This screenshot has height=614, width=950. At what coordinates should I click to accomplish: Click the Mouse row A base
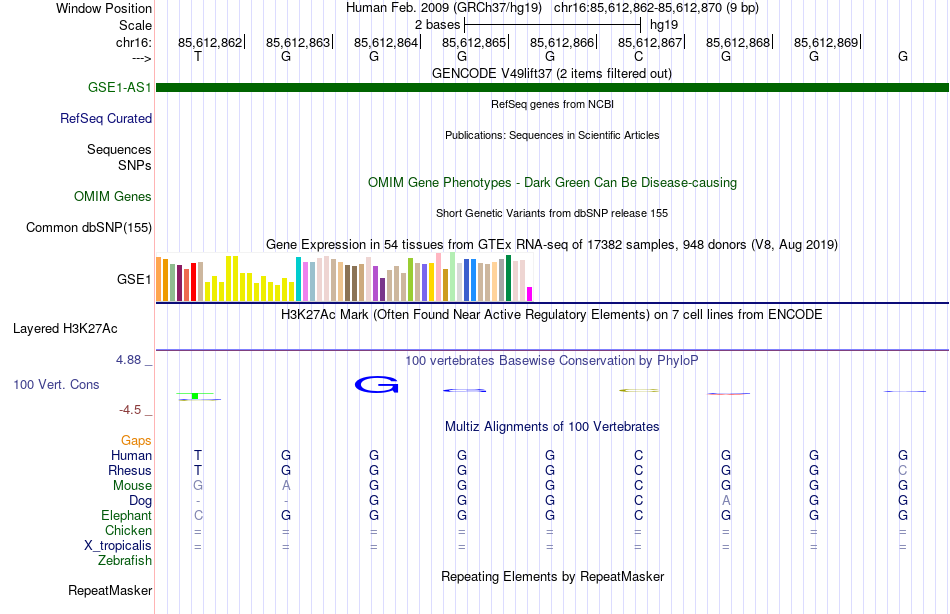(286, 486)
